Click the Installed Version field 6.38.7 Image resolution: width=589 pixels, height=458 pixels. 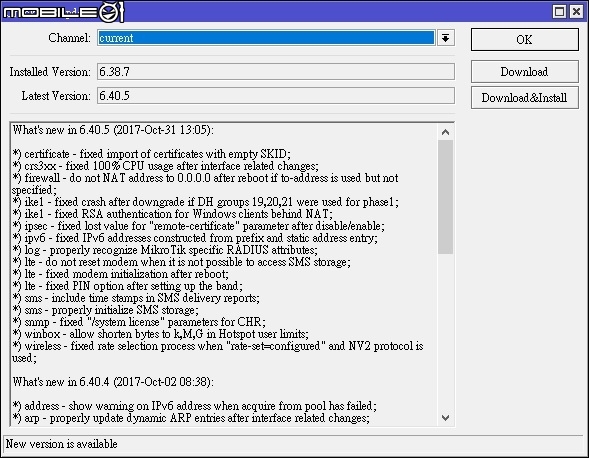[x=276, y=71]
